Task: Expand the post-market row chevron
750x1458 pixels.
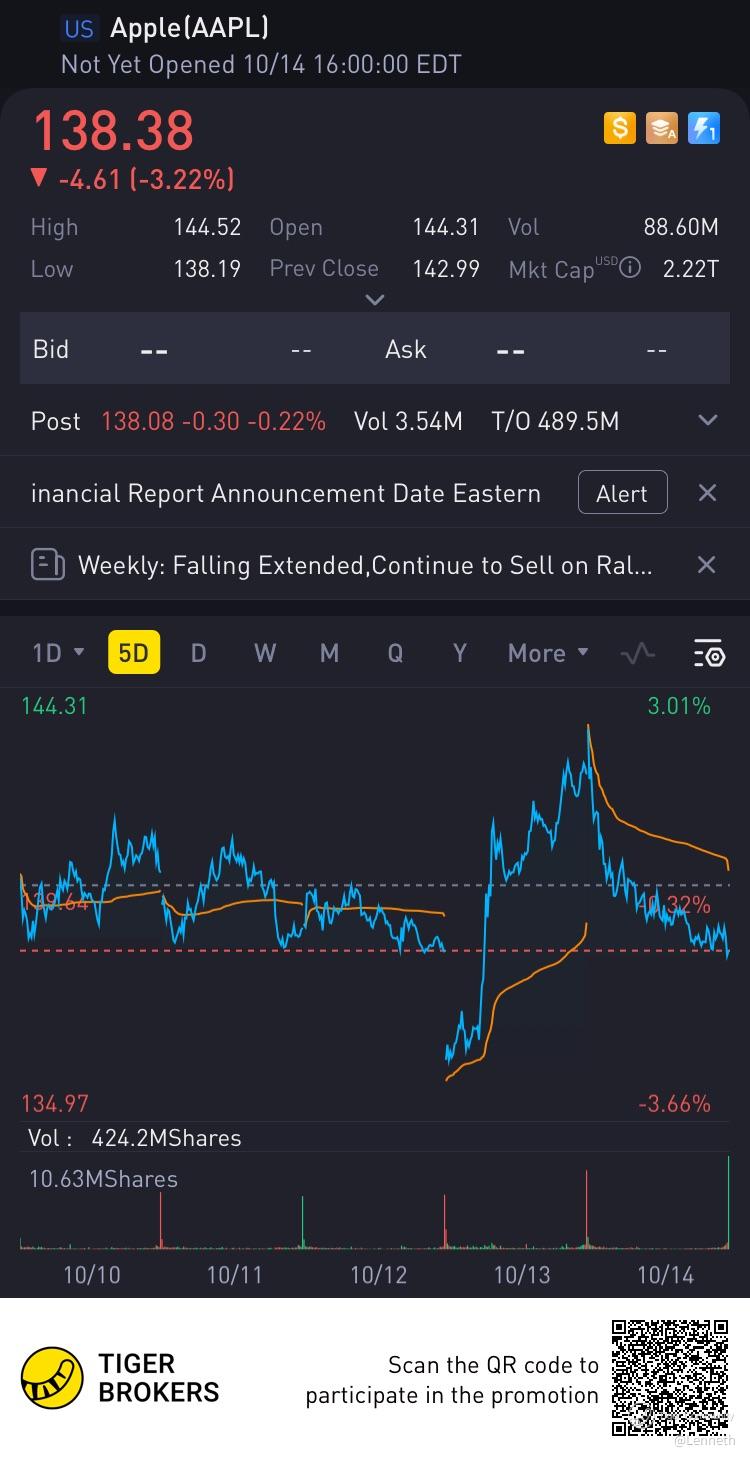Action: [707, 421]
